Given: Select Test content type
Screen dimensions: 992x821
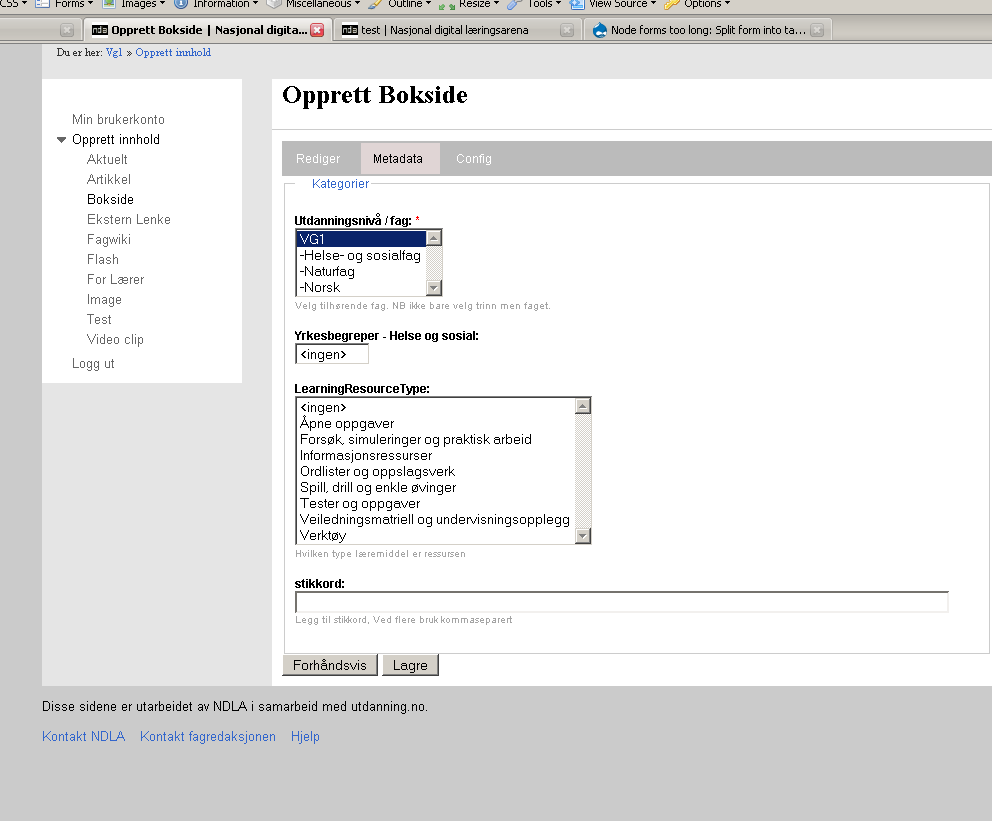Looking at the screenshot, I should point(99,319).
